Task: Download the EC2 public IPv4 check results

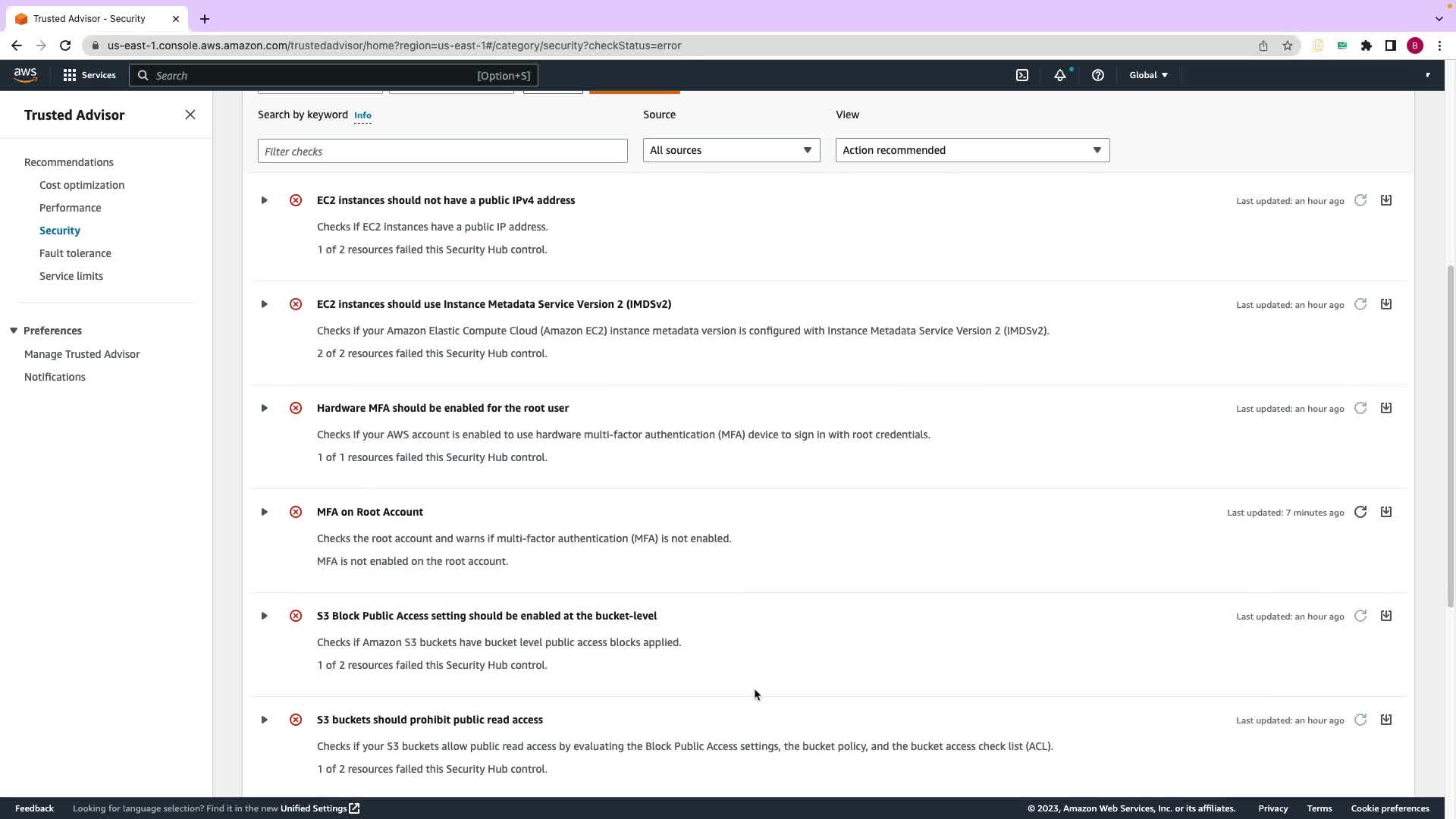Action: pyautogui.click(x=1386, y=200)
